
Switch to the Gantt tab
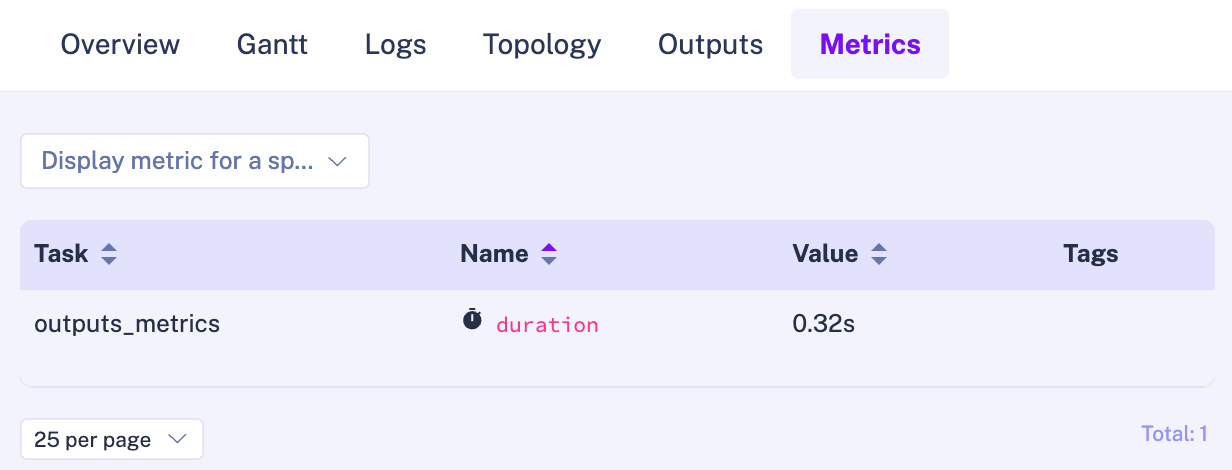272,44
